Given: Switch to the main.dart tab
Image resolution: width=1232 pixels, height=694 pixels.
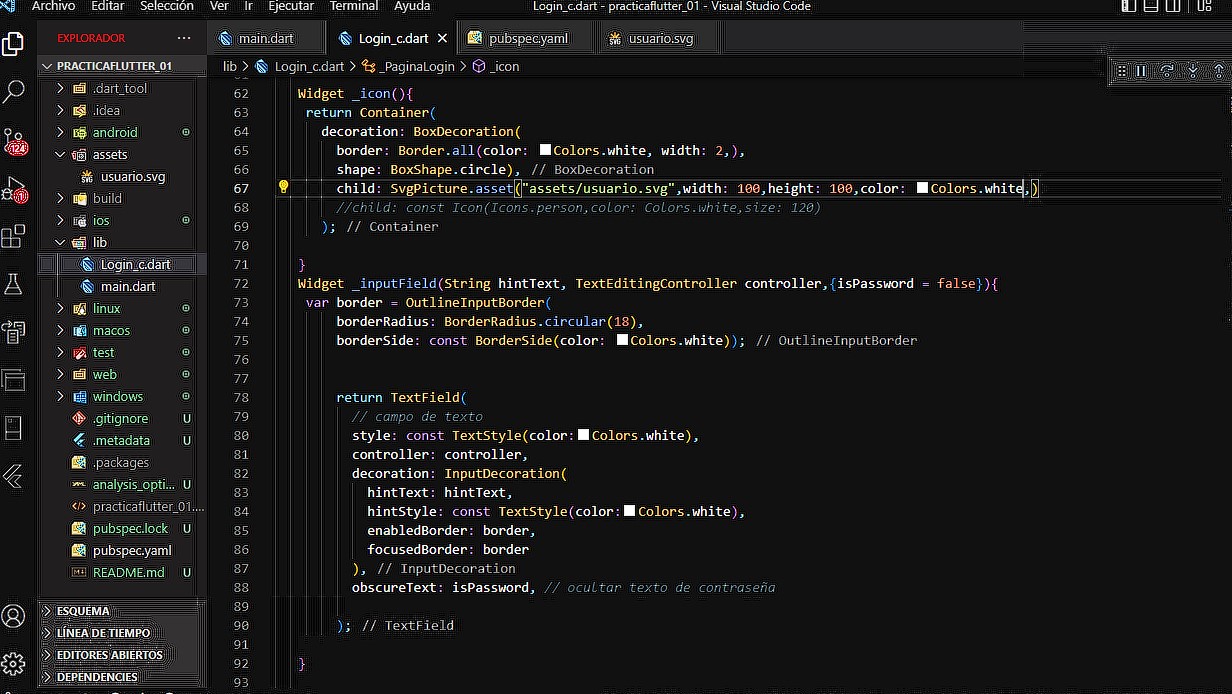Looking at the screenshot, I should click(266, 39).
